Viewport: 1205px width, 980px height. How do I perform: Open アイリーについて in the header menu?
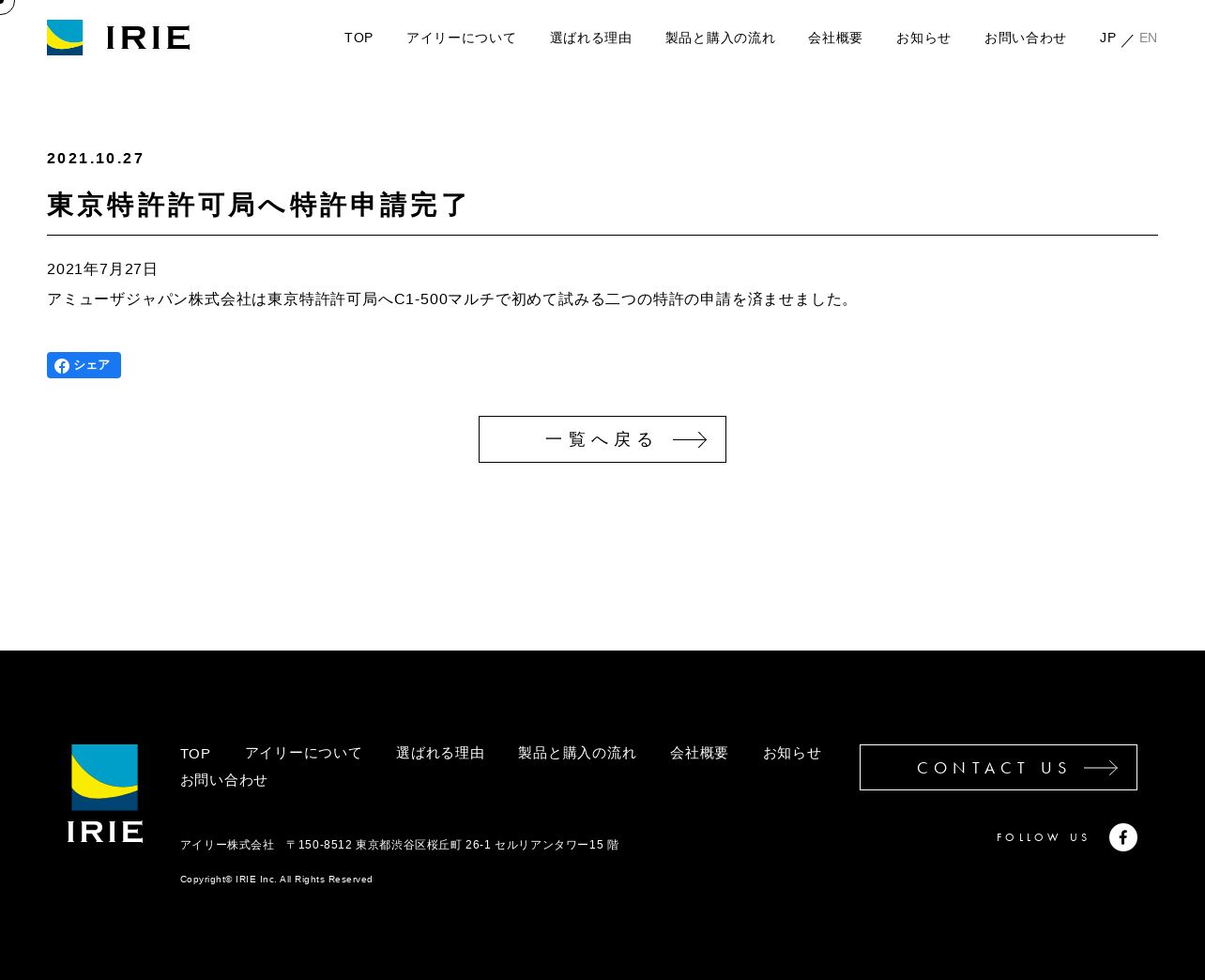[461, 38]
